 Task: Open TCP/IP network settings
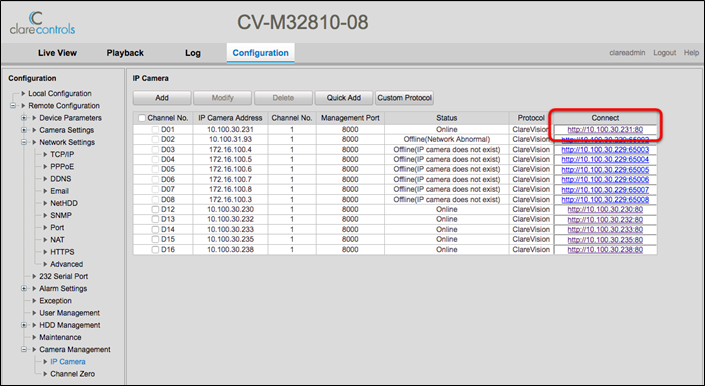62,154
